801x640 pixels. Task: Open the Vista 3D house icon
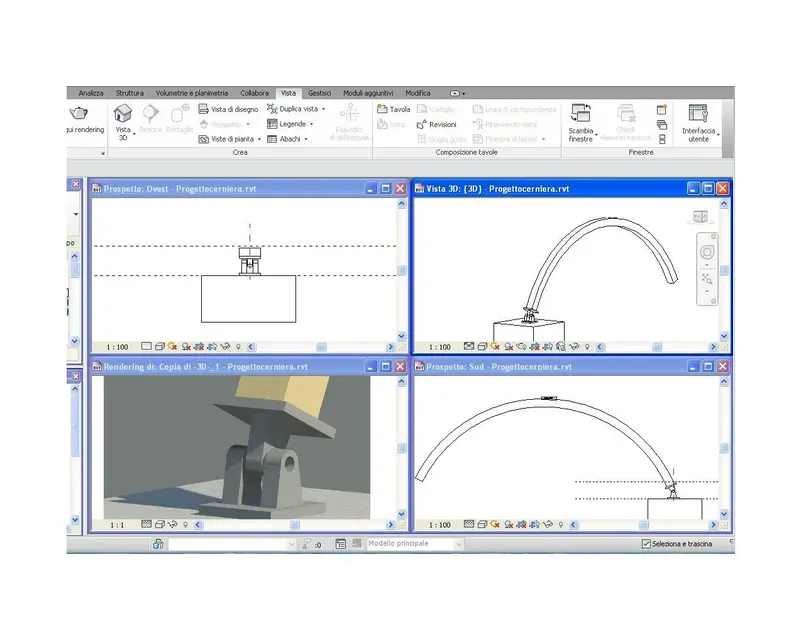point(123,113)
